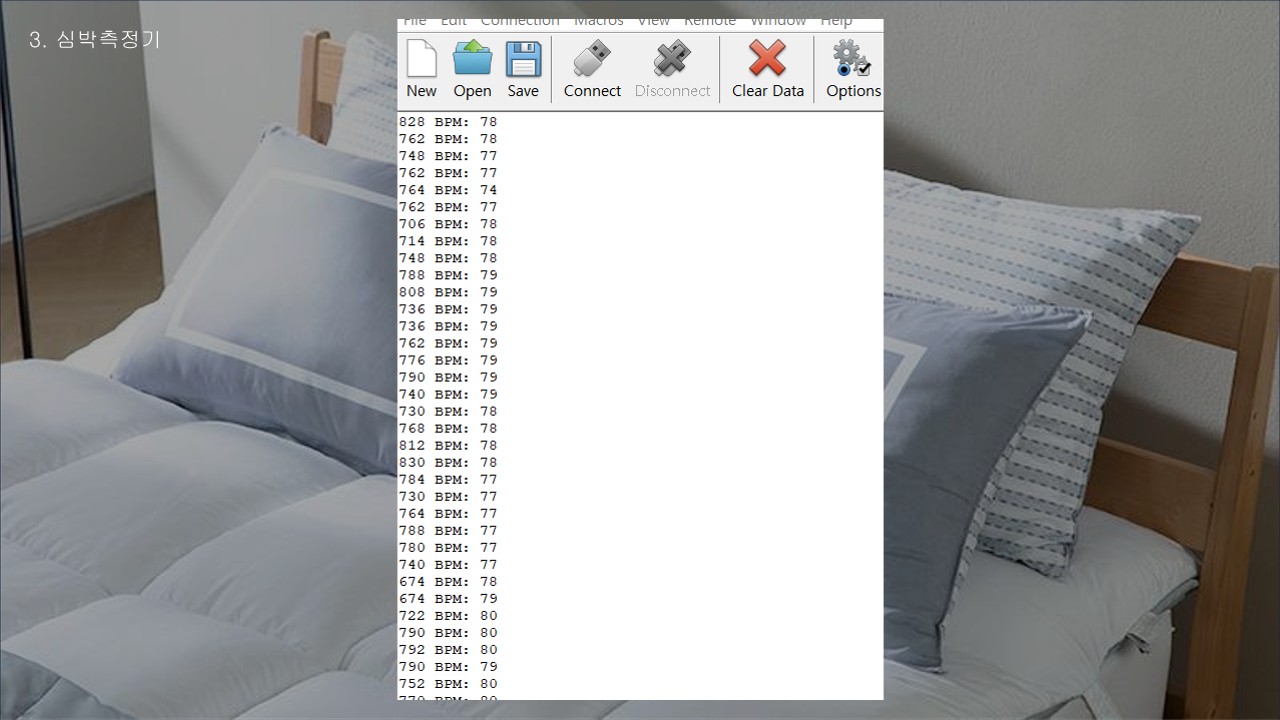
Task: Place cursor on line '808 BPM: 79'
Action: tap(448, 292)
